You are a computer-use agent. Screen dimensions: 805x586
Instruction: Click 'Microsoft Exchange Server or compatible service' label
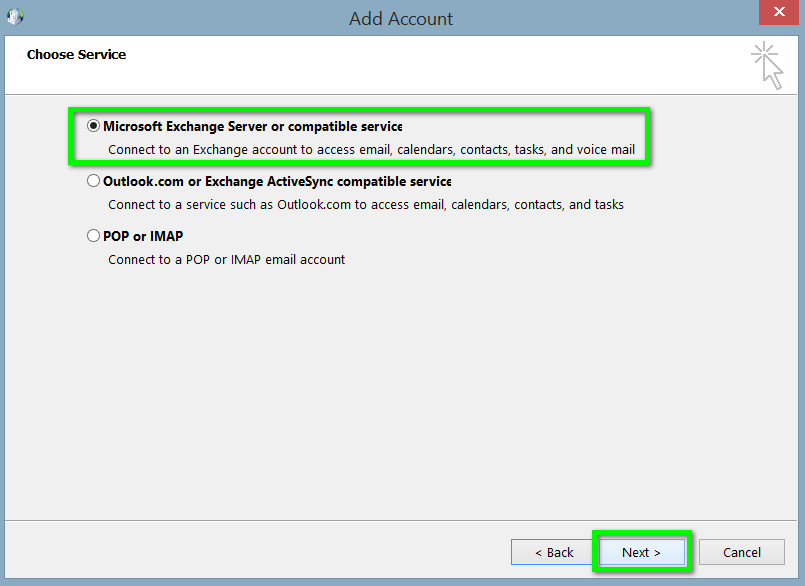[x=252, y=127]
